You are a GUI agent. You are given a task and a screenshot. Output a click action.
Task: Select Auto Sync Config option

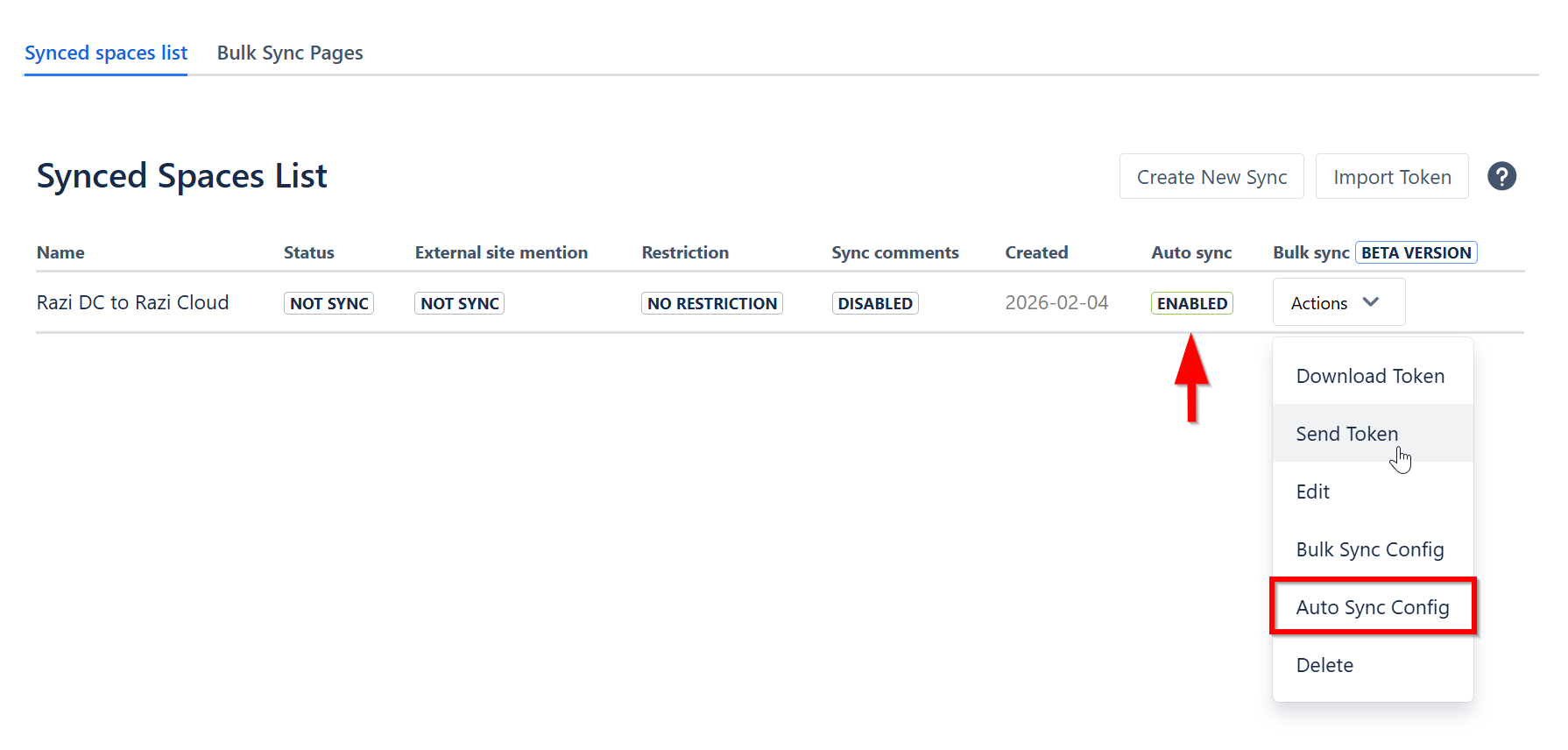tap(1372, 607)
